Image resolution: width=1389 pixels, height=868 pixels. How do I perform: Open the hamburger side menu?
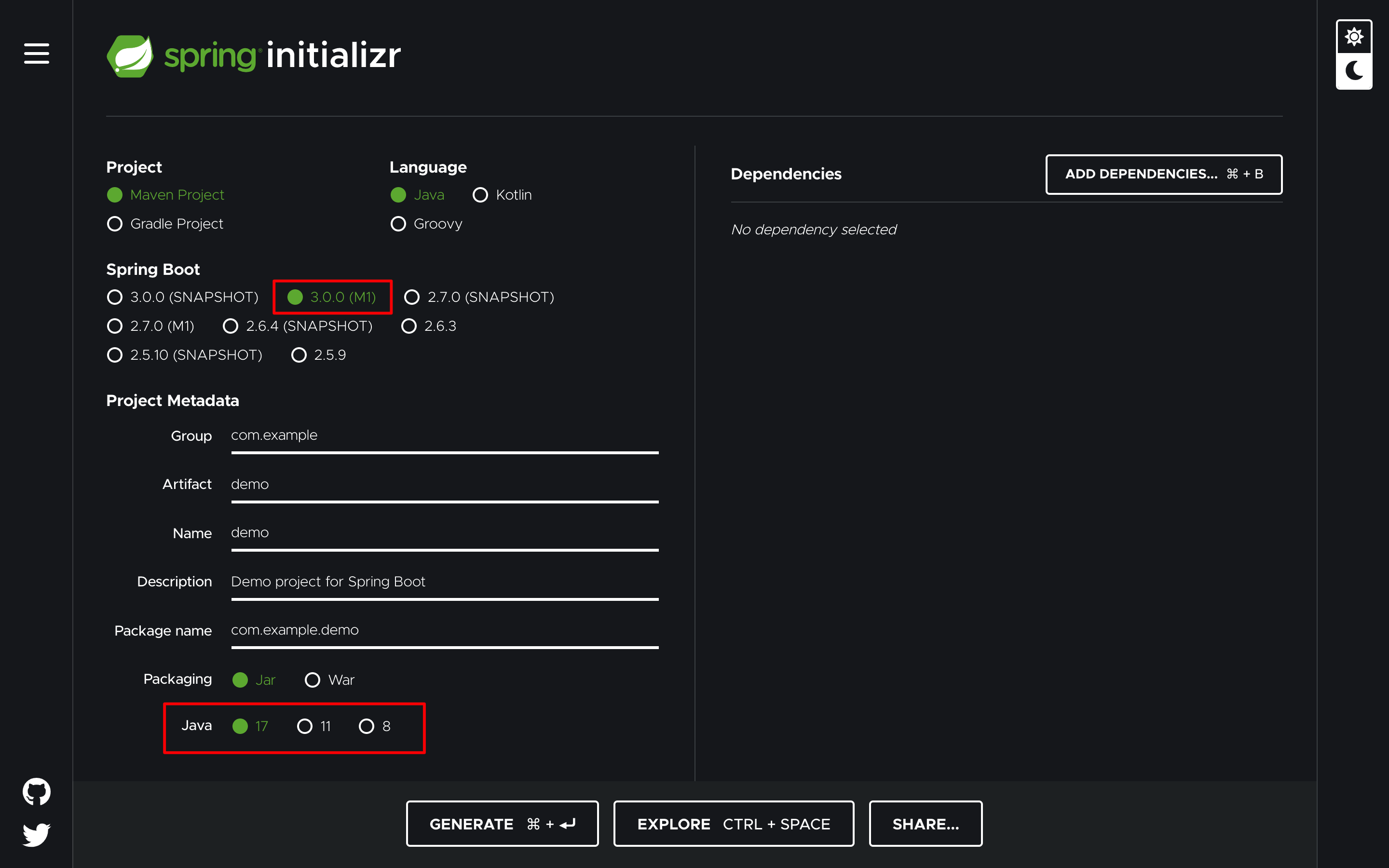point(36,54)
